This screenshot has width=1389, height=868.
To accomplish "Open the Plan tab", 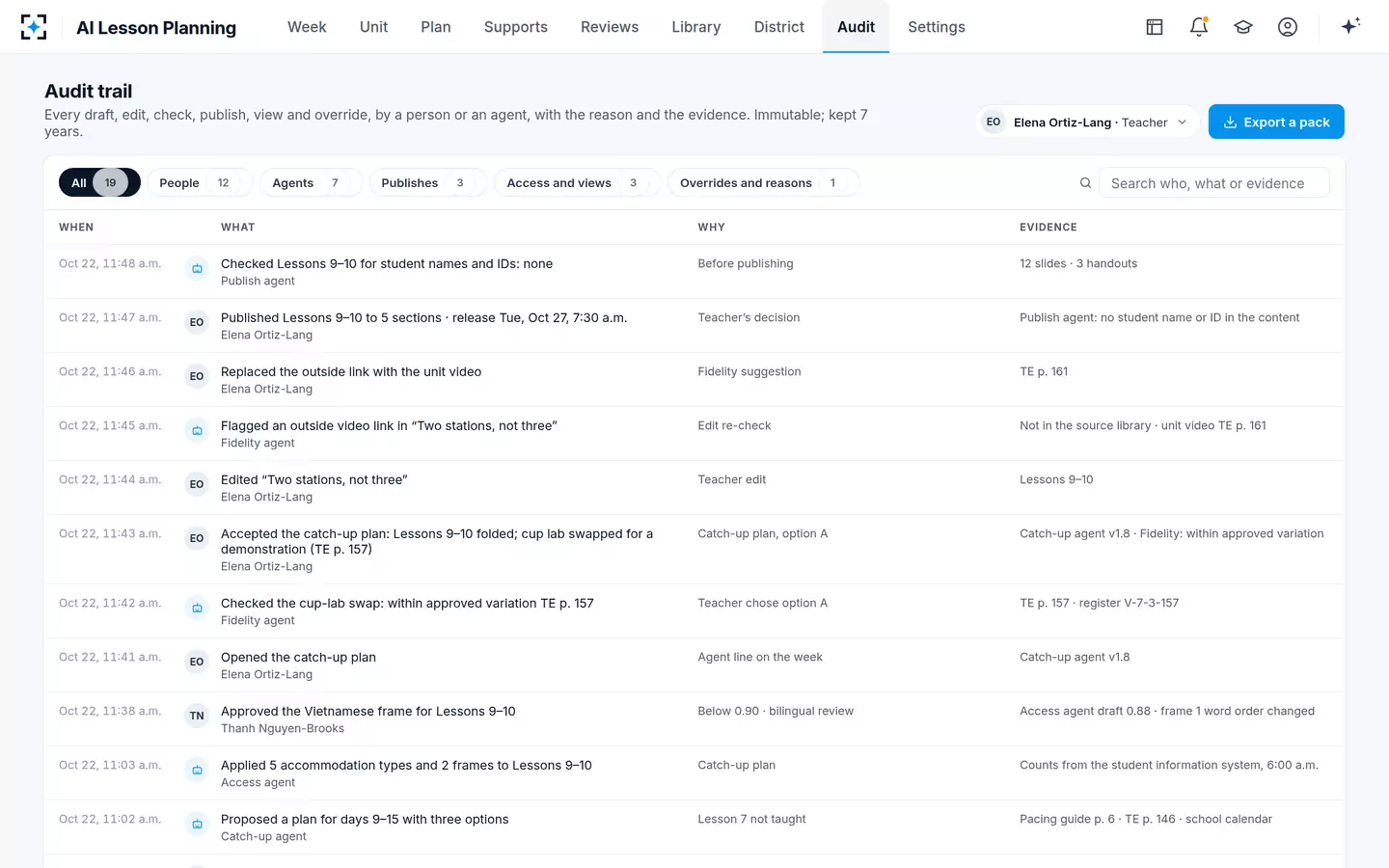I will tap(436, 27).
